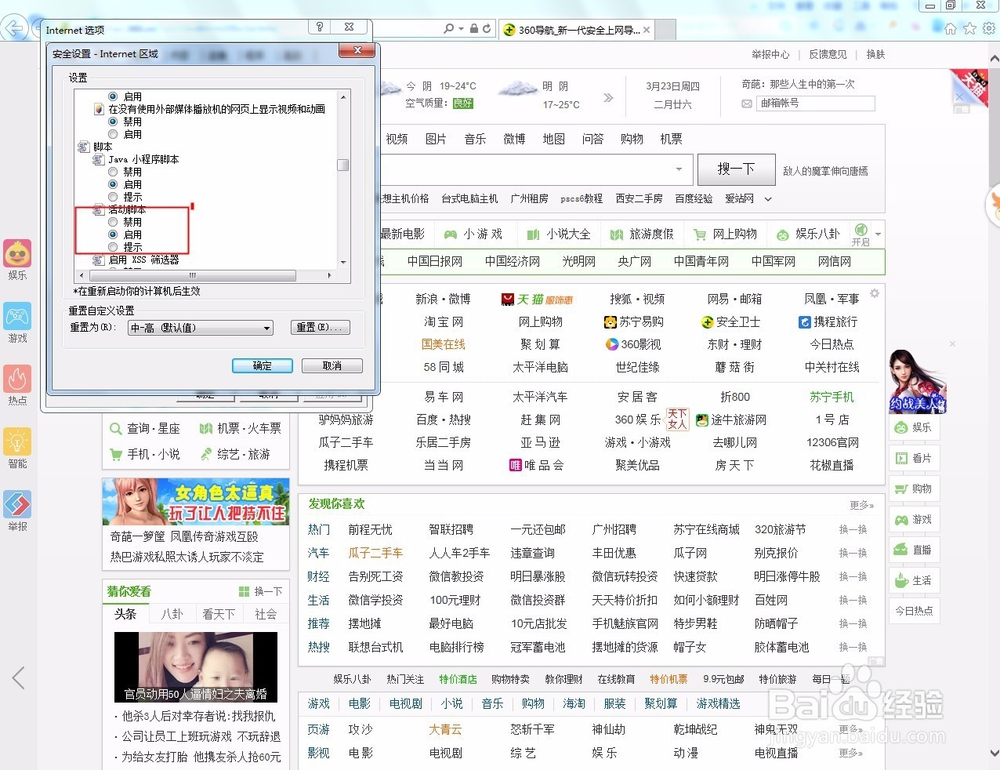Click the 官员动用50人 news thumbnail
Screen dimensions: 1000x770
click(x=195, y=667)
